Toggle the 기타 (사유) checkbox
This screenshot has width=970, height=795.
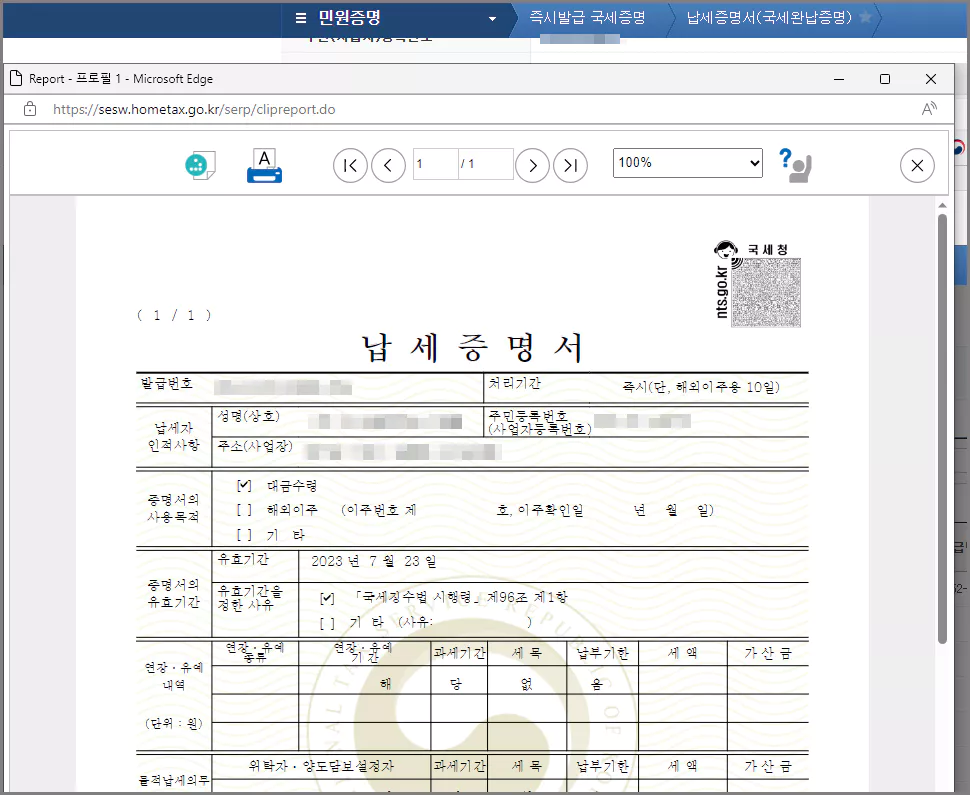327,623
